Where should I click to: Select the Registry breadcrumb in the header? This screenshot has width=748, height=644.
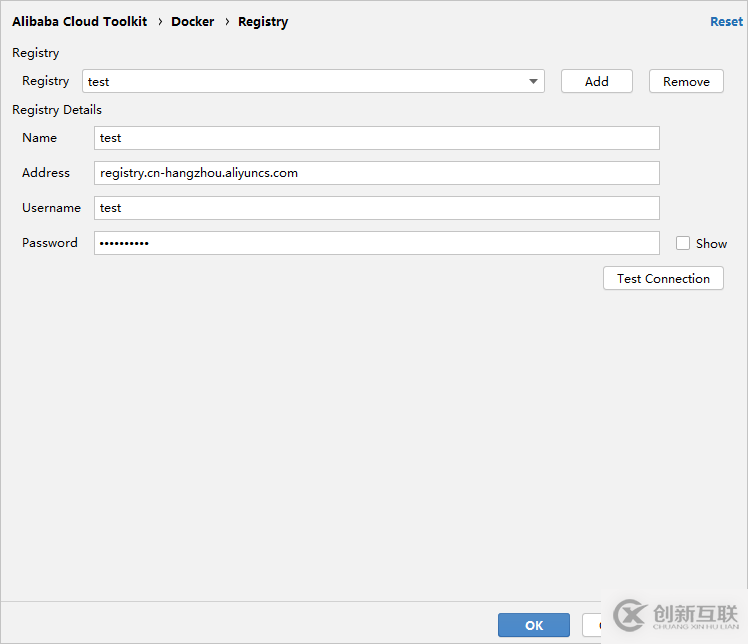click(x=263, y=21)
